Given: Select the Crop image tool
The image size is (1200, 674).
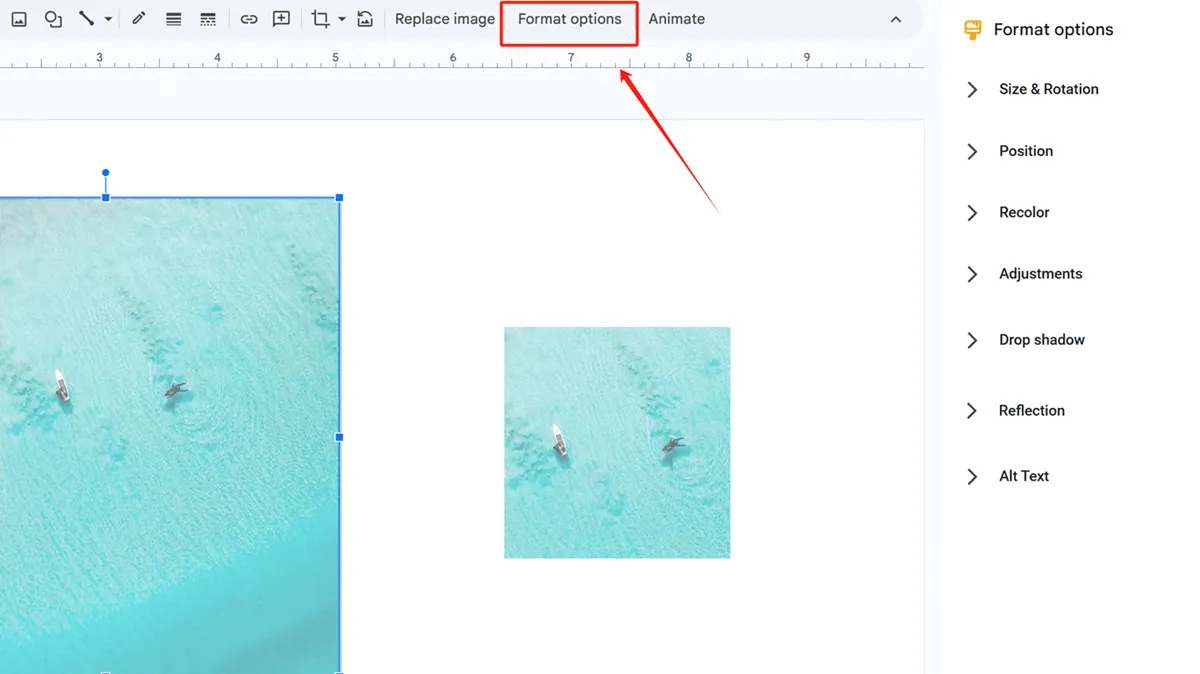Looking at the screenshot, I should (320, 19).
